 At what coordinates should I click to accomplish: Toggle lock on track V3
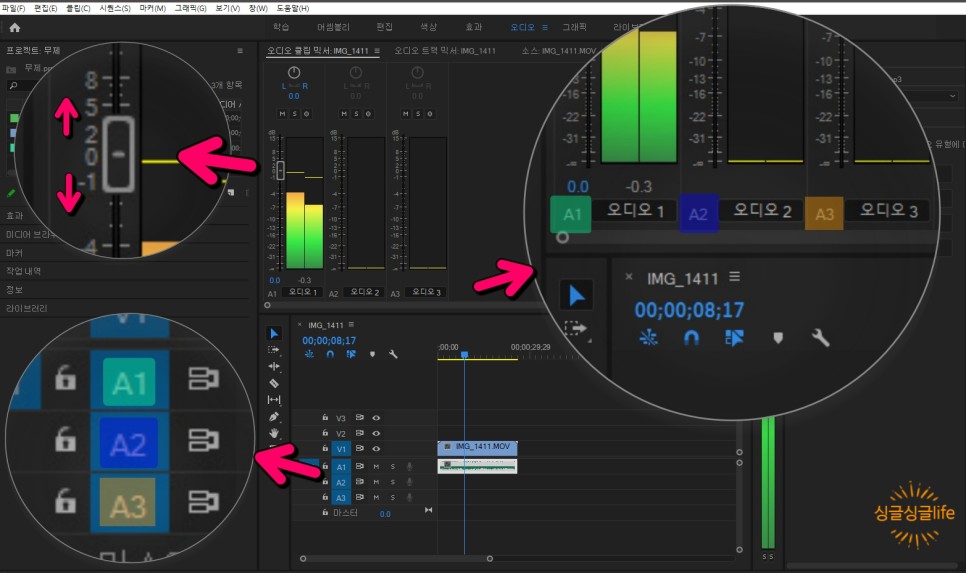tap(325, 418)
